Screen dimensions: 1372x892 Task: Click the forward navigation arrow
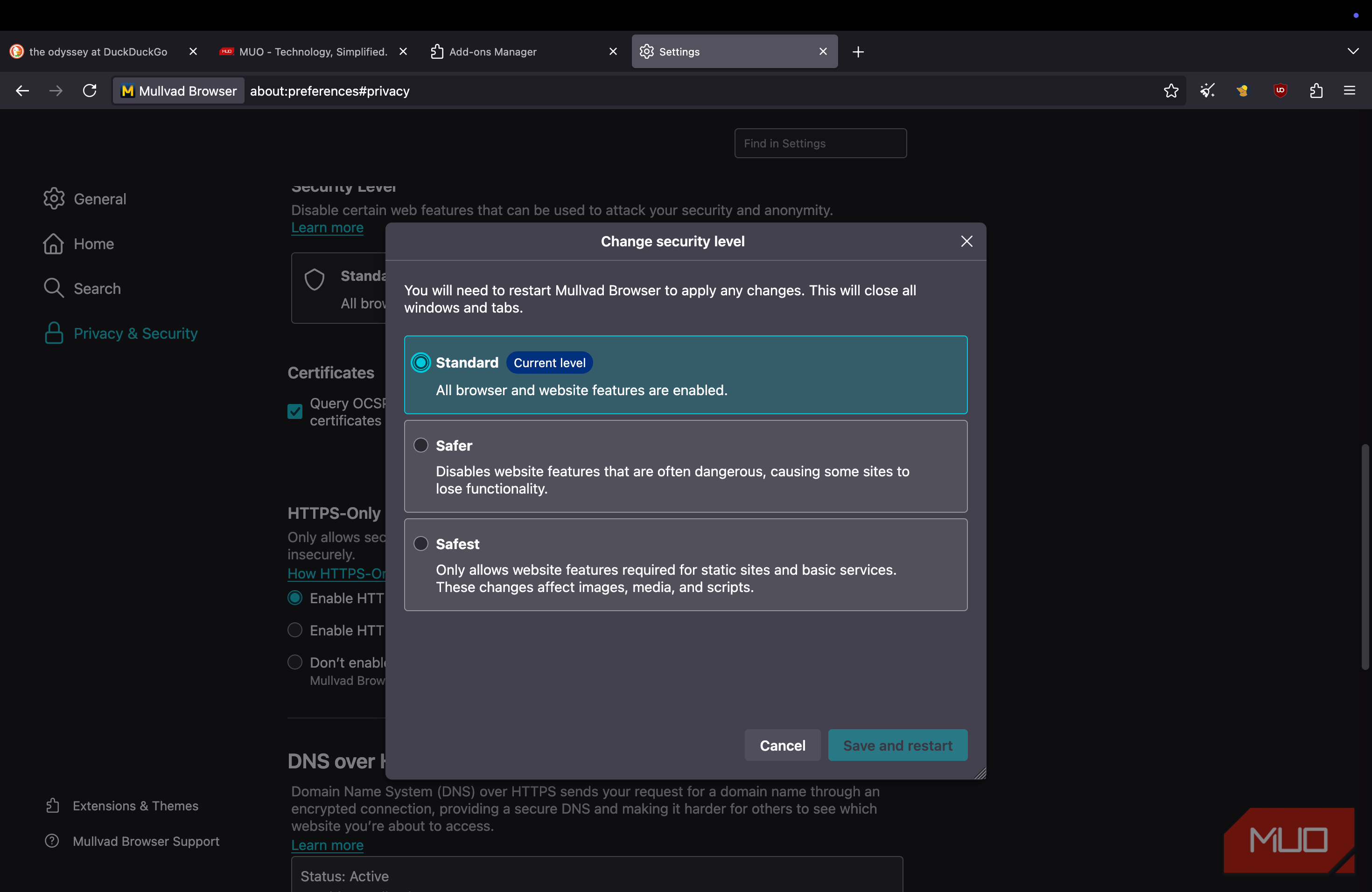[x=56, y=91]
